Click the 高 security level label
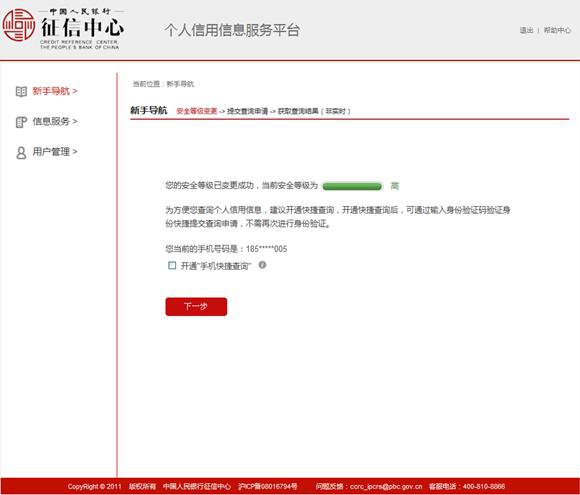This screenshot has width=580, height=495. 395,186
